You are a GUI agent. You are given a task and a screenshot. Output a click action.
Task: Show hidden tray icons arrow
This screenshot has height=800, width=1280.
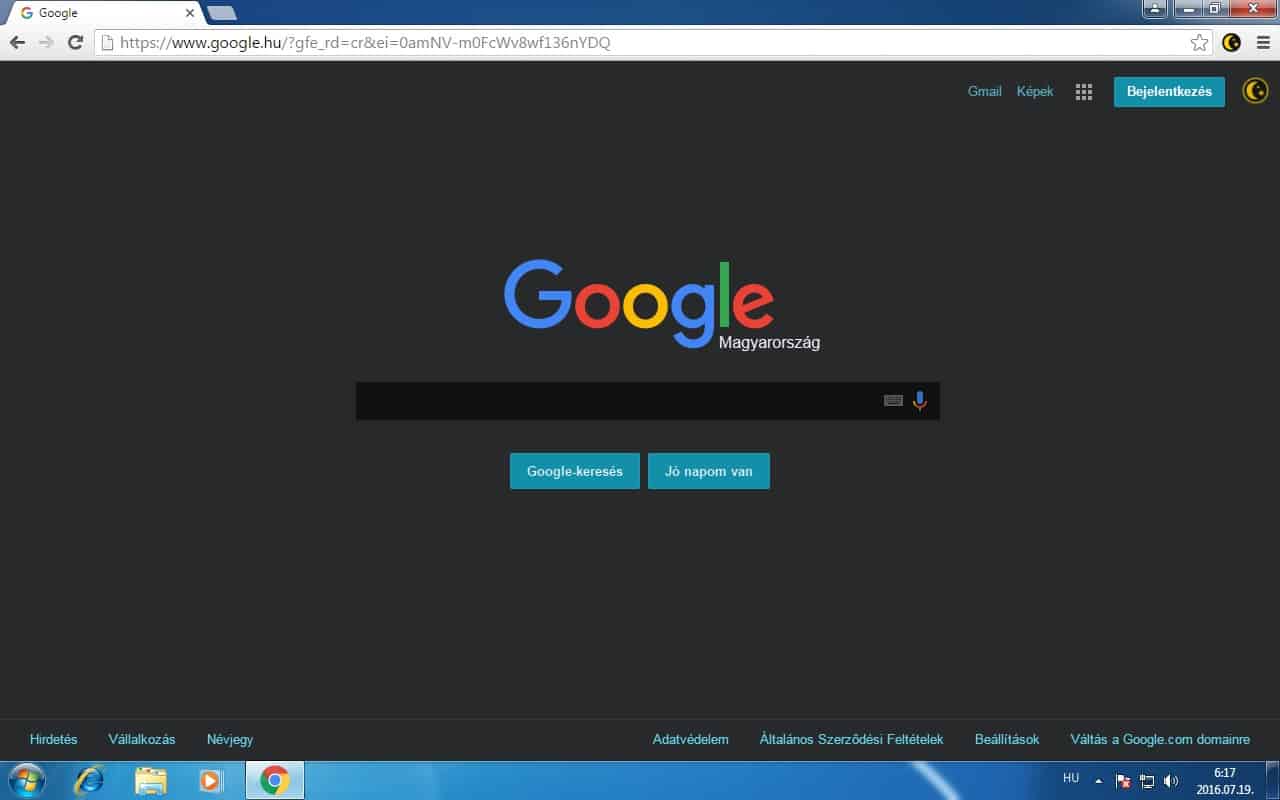coord(1098,780)
